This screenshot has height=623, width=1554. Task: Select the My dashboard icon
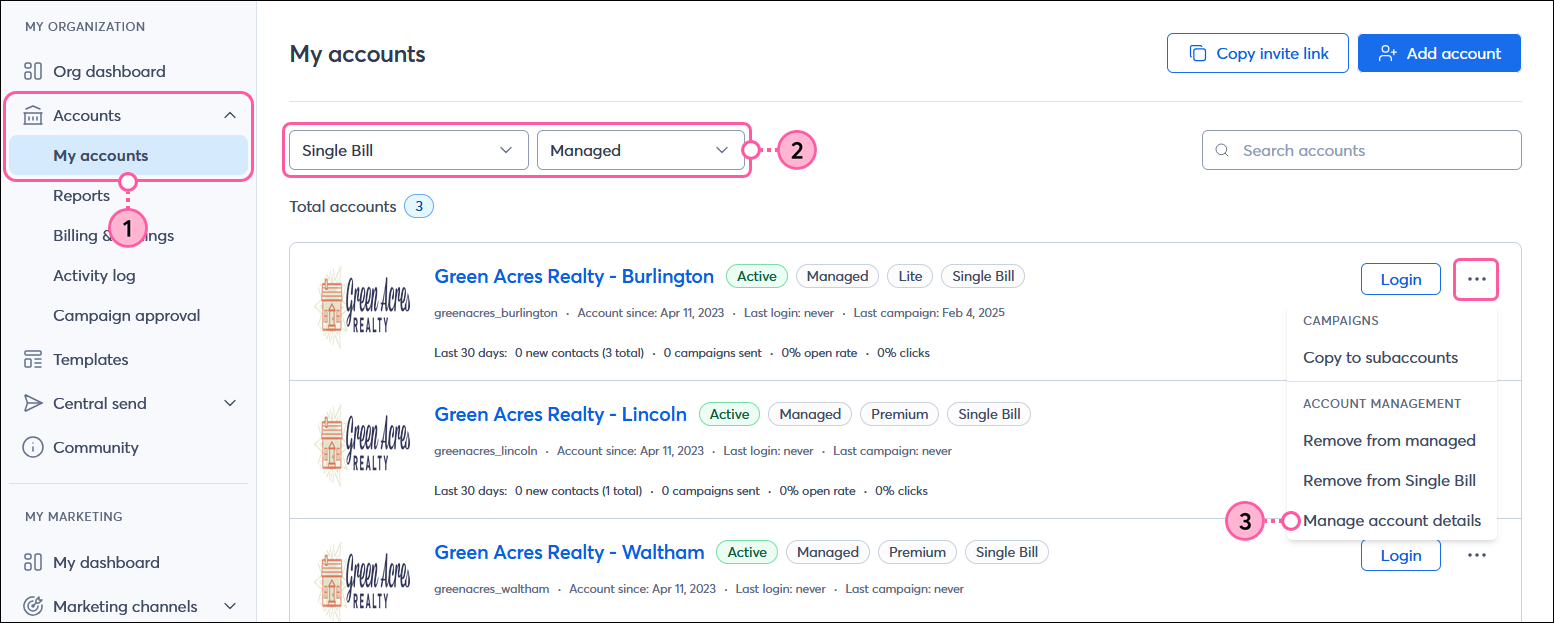(x=32, y=562)
